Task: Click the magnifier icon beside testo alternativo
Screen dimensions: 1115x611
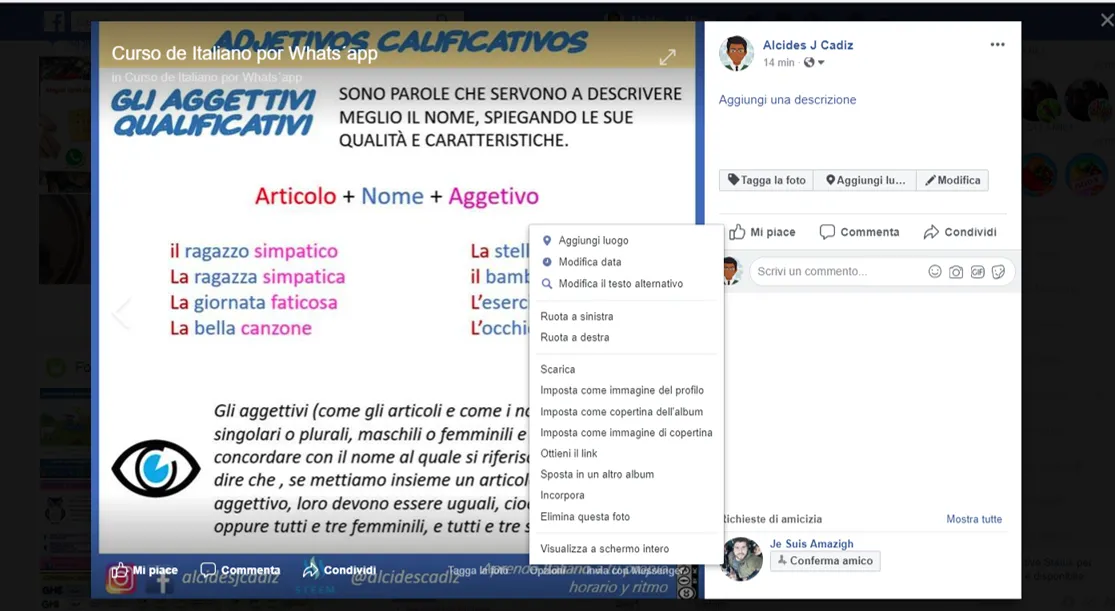Action: (547, 283)
